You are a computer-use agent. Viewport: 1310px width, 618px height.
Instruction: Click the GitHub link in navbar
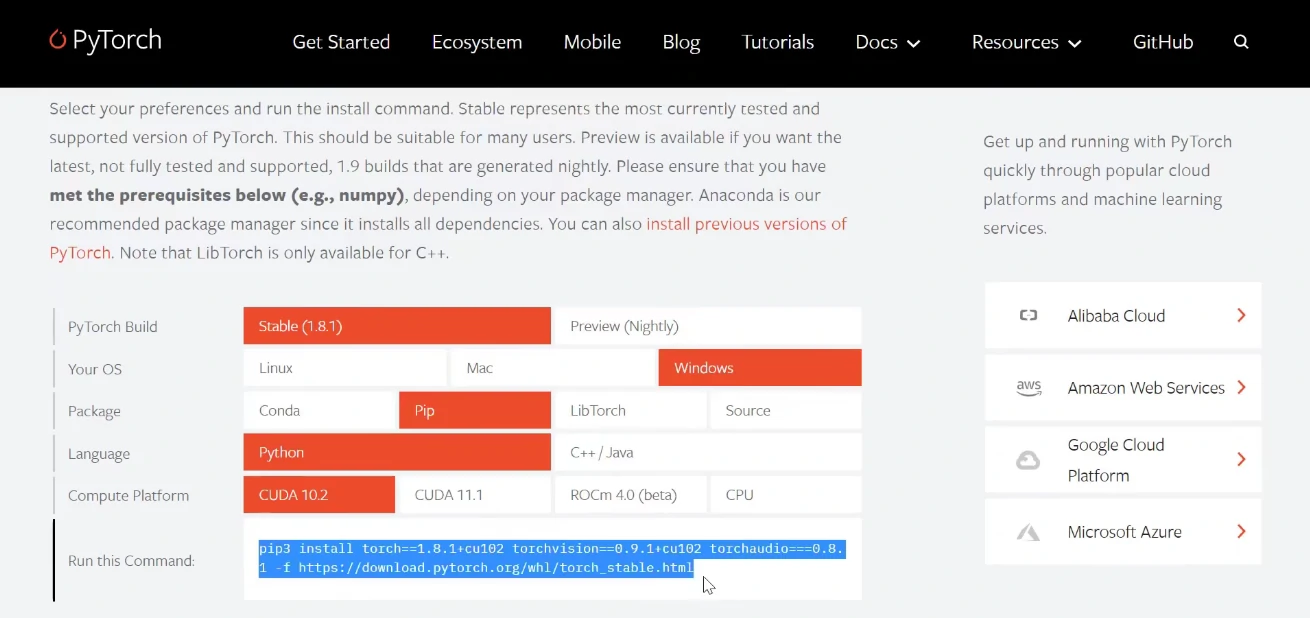click(1162, 42)
